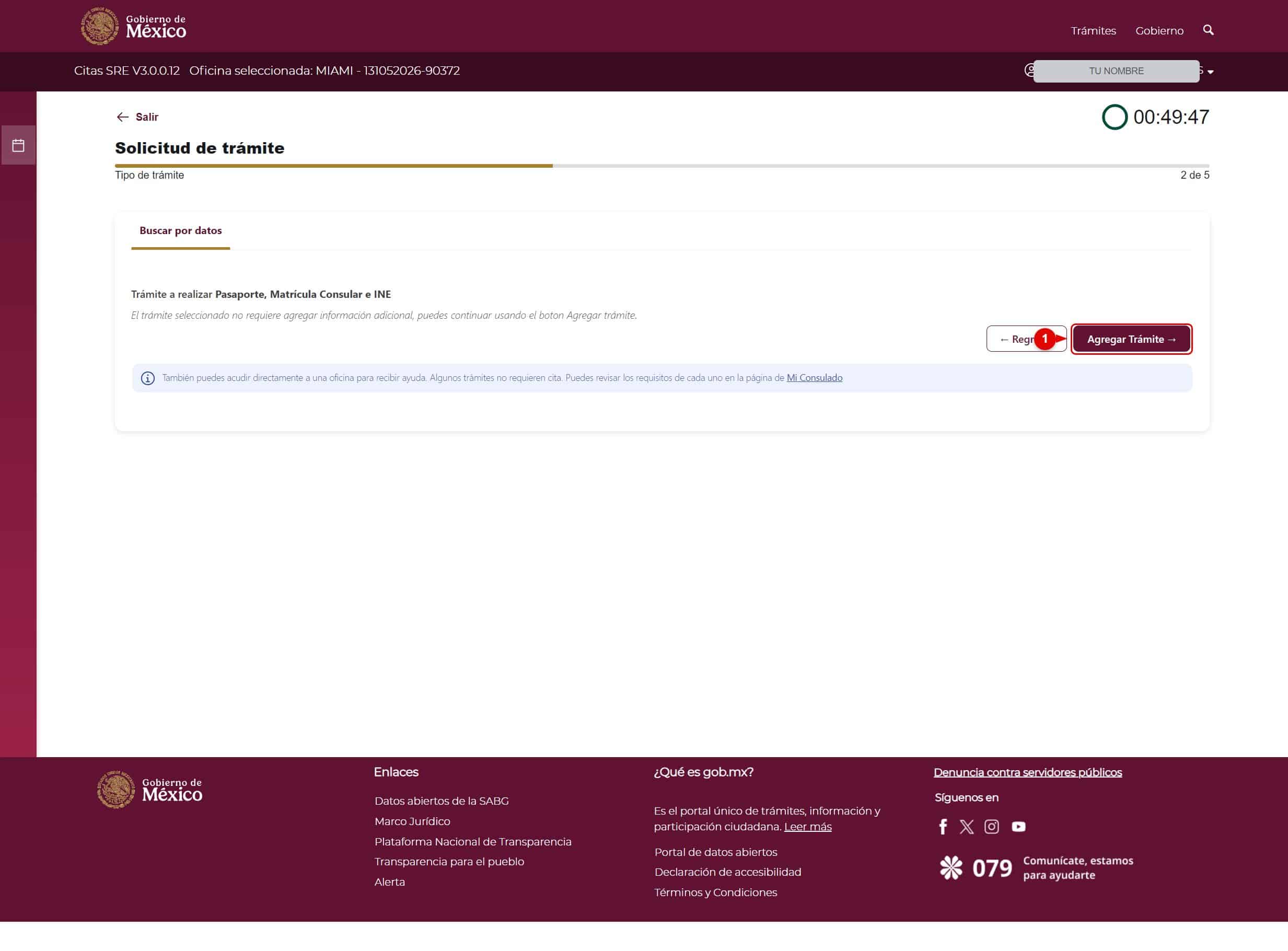Open Transparencia para el pueblo link
This screenshot has height=951, width=1288.
coord(449,861)
